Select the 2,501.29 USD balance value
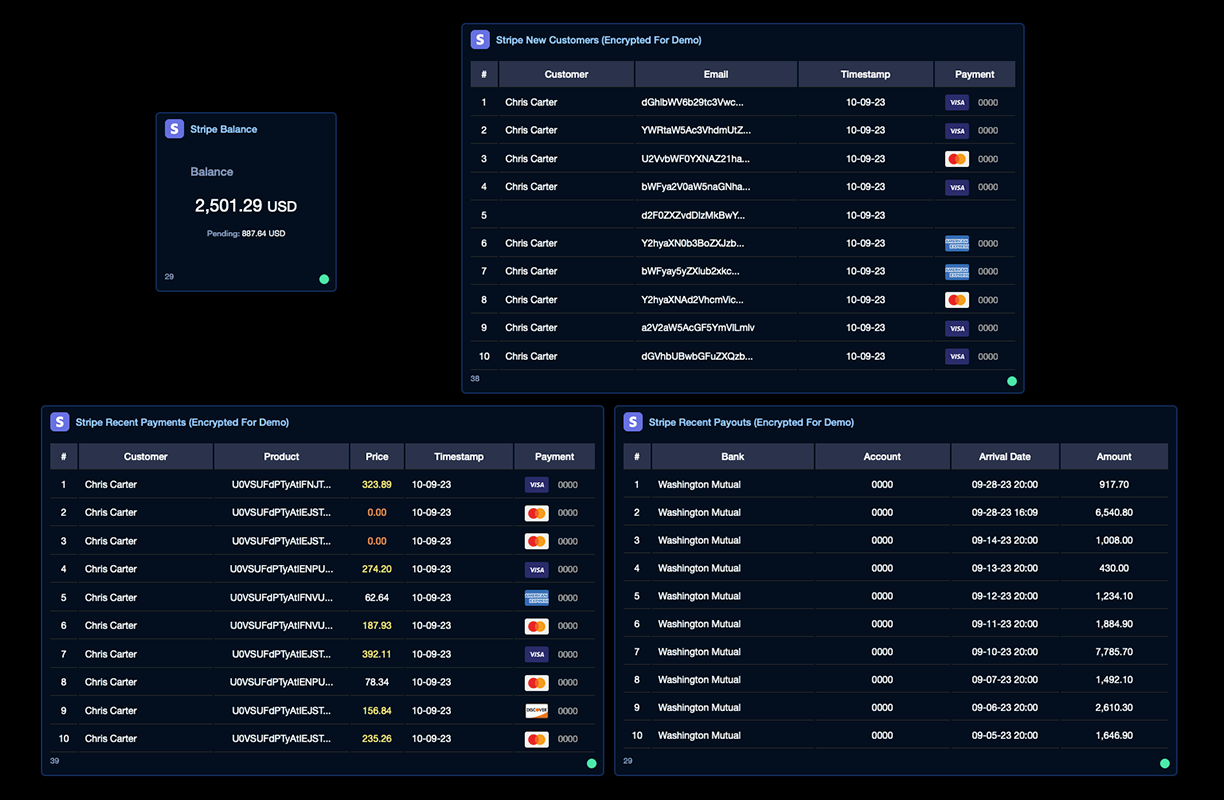The width and height of the screenshot is (1224, 800). point(246,206)
